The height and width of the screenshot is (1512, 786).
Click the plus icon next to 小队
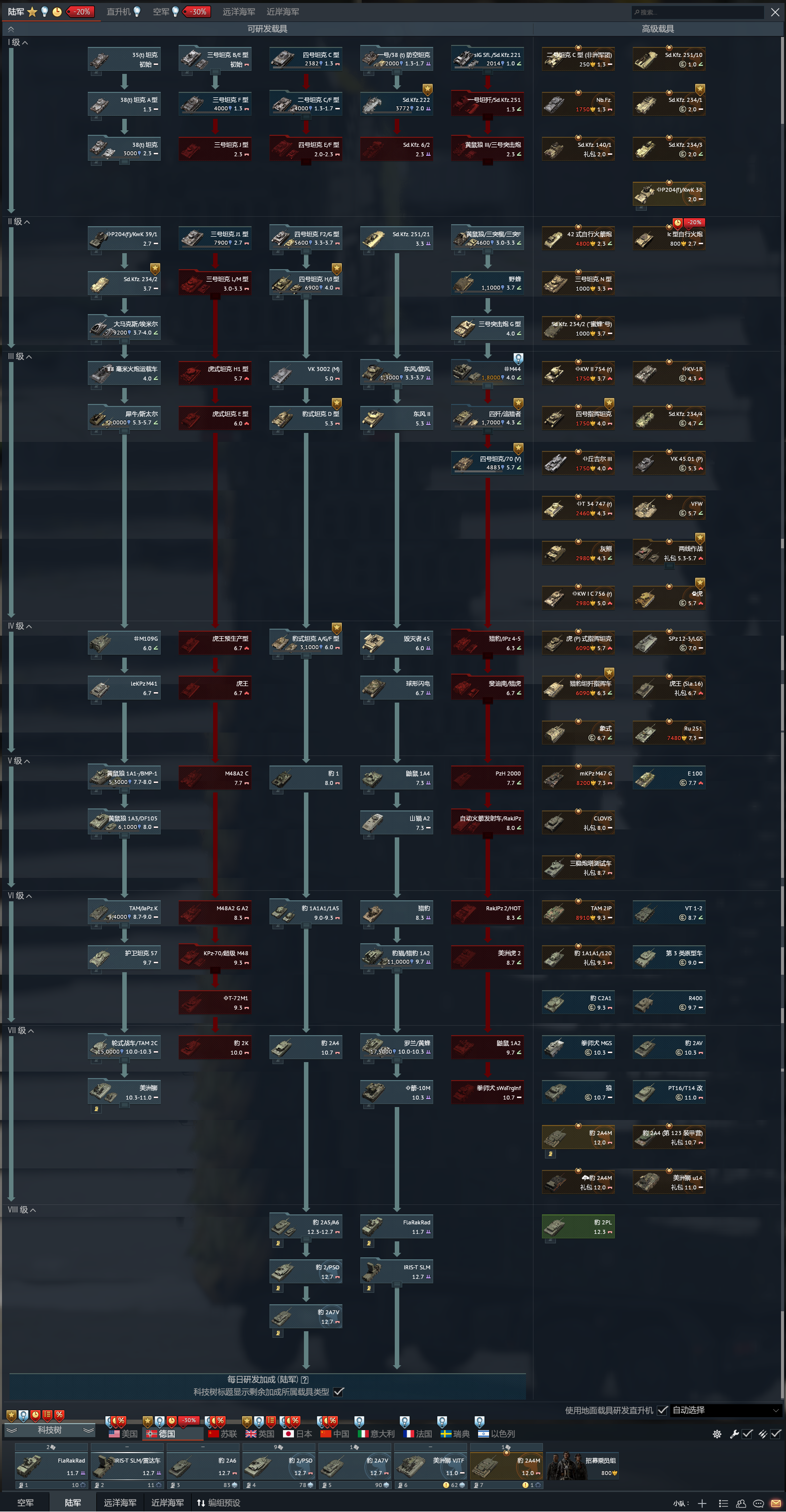(x=702, y=1503)
